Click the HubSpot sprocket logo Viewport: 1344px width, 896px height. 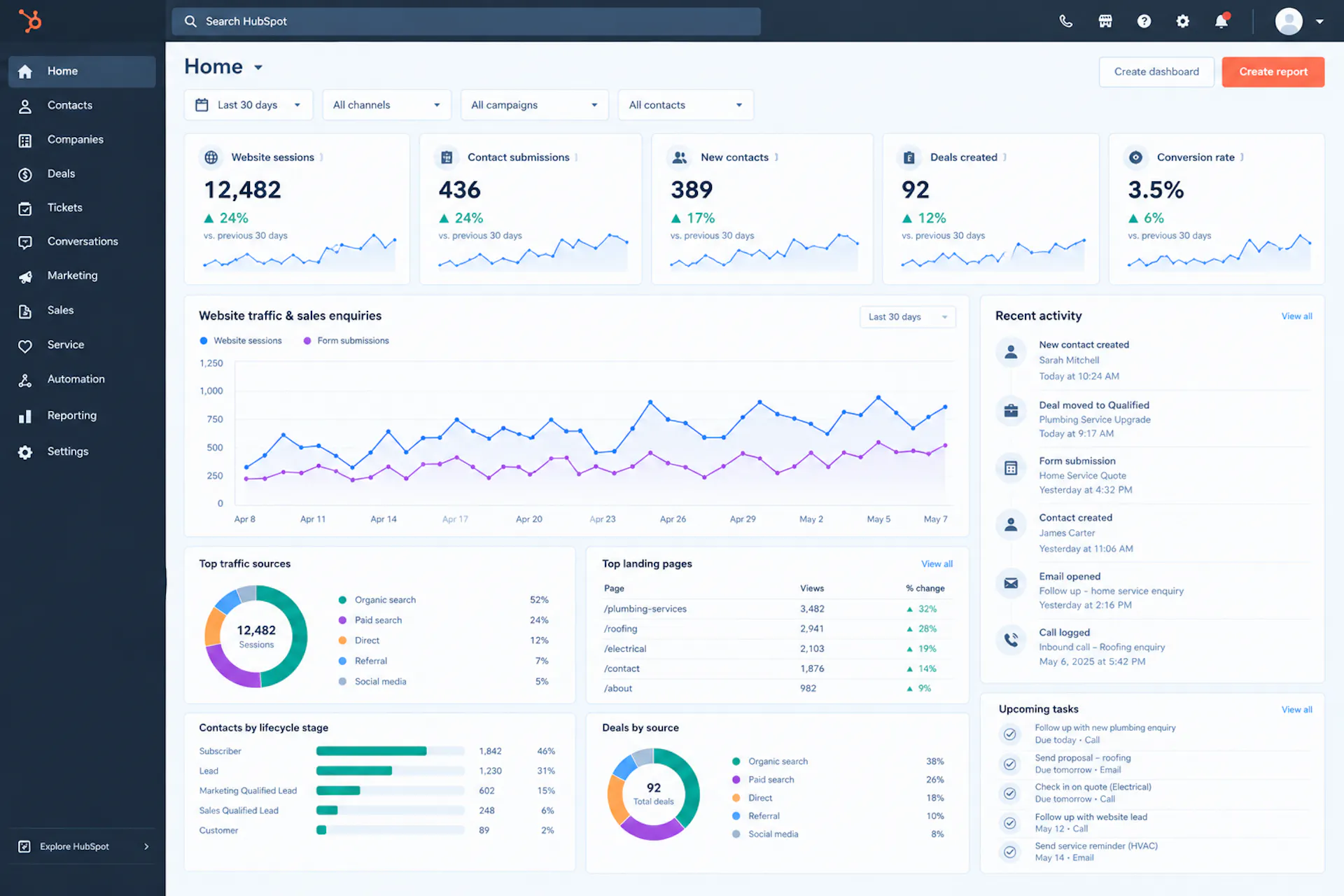(29, 20)
